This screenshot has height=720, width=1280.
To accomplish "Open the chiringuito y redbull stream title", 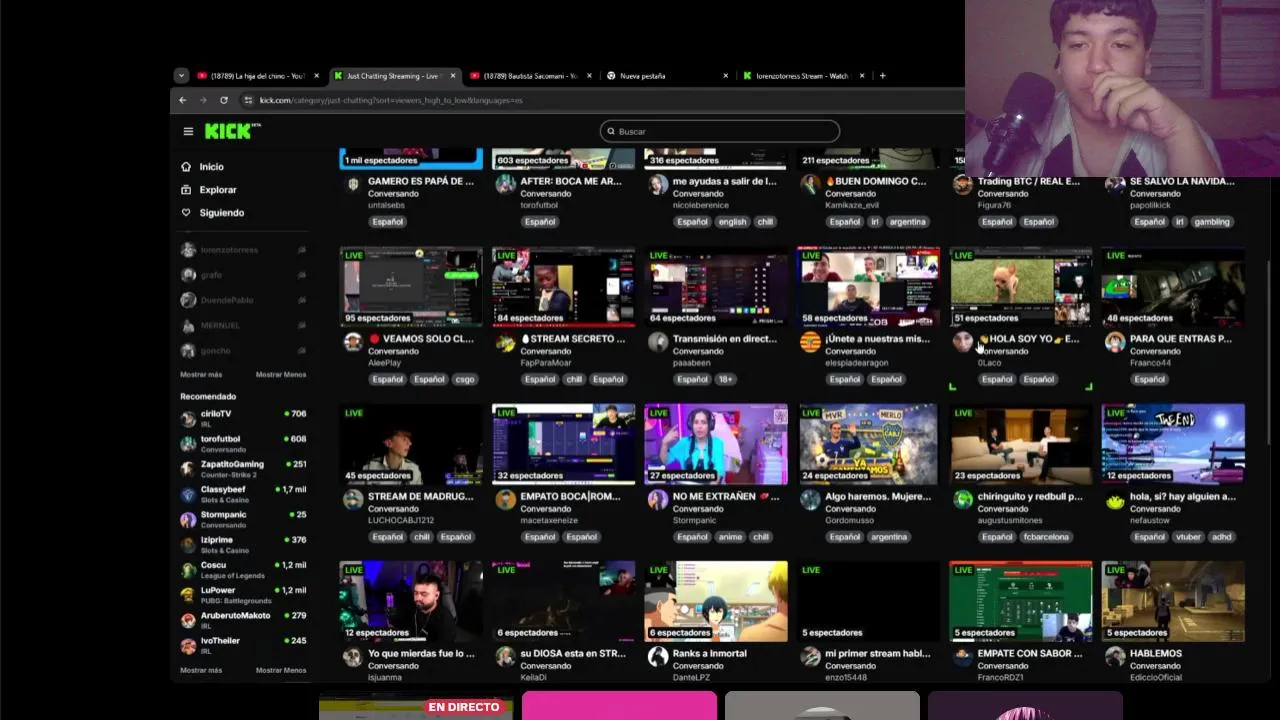I will point(1030,496).
